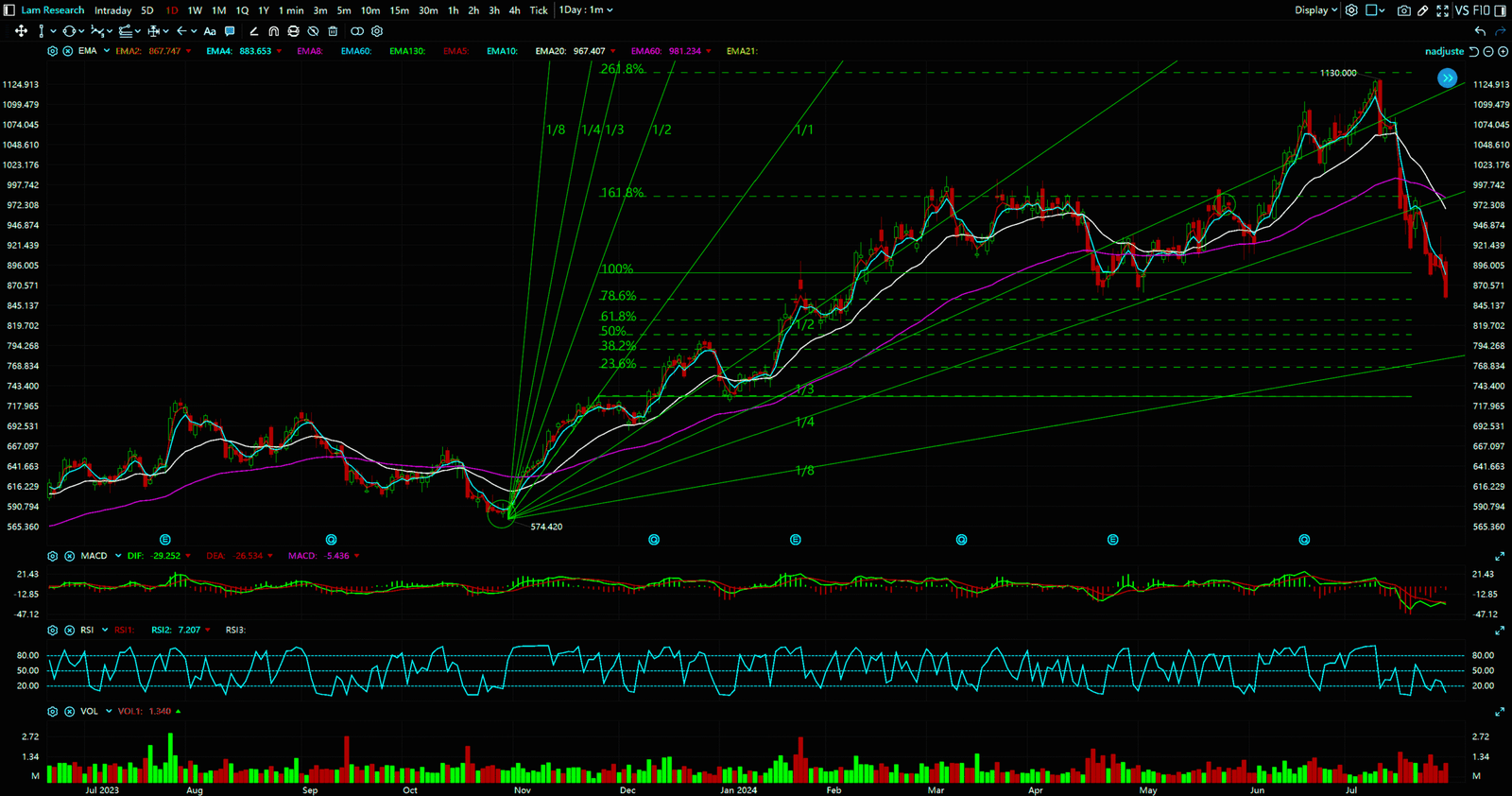Click the magnet snap drawing tool icon
The height and width of the screenshot is (796, 1512).
[x=273, y=31]
